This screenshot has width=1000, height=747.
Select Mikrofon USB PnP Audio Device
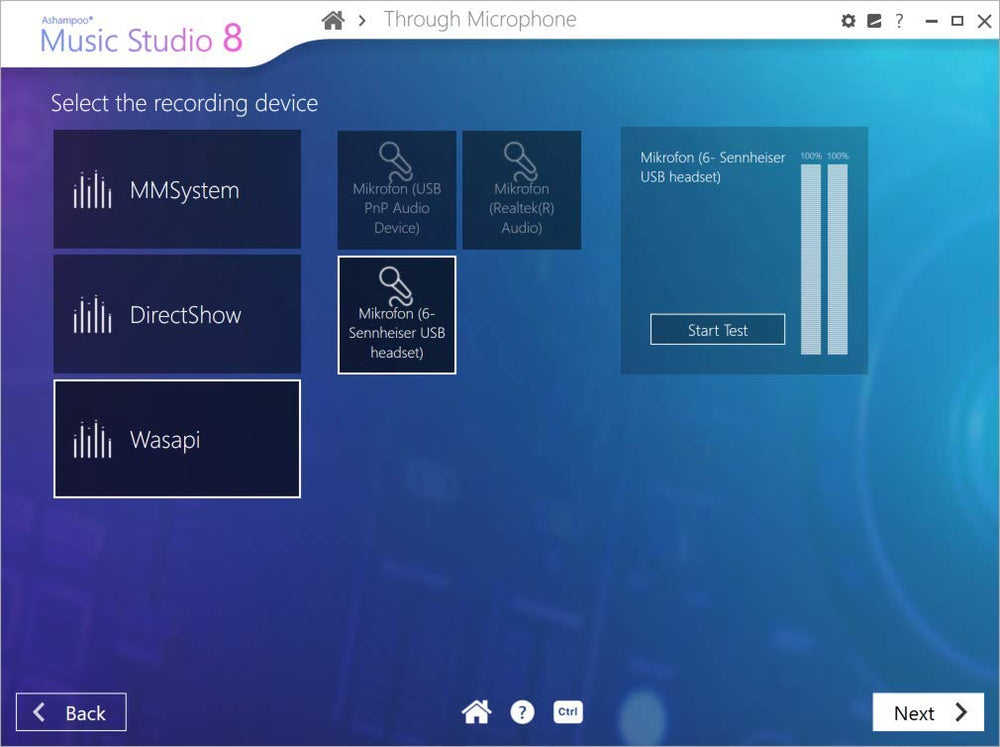tap(397, 190)
